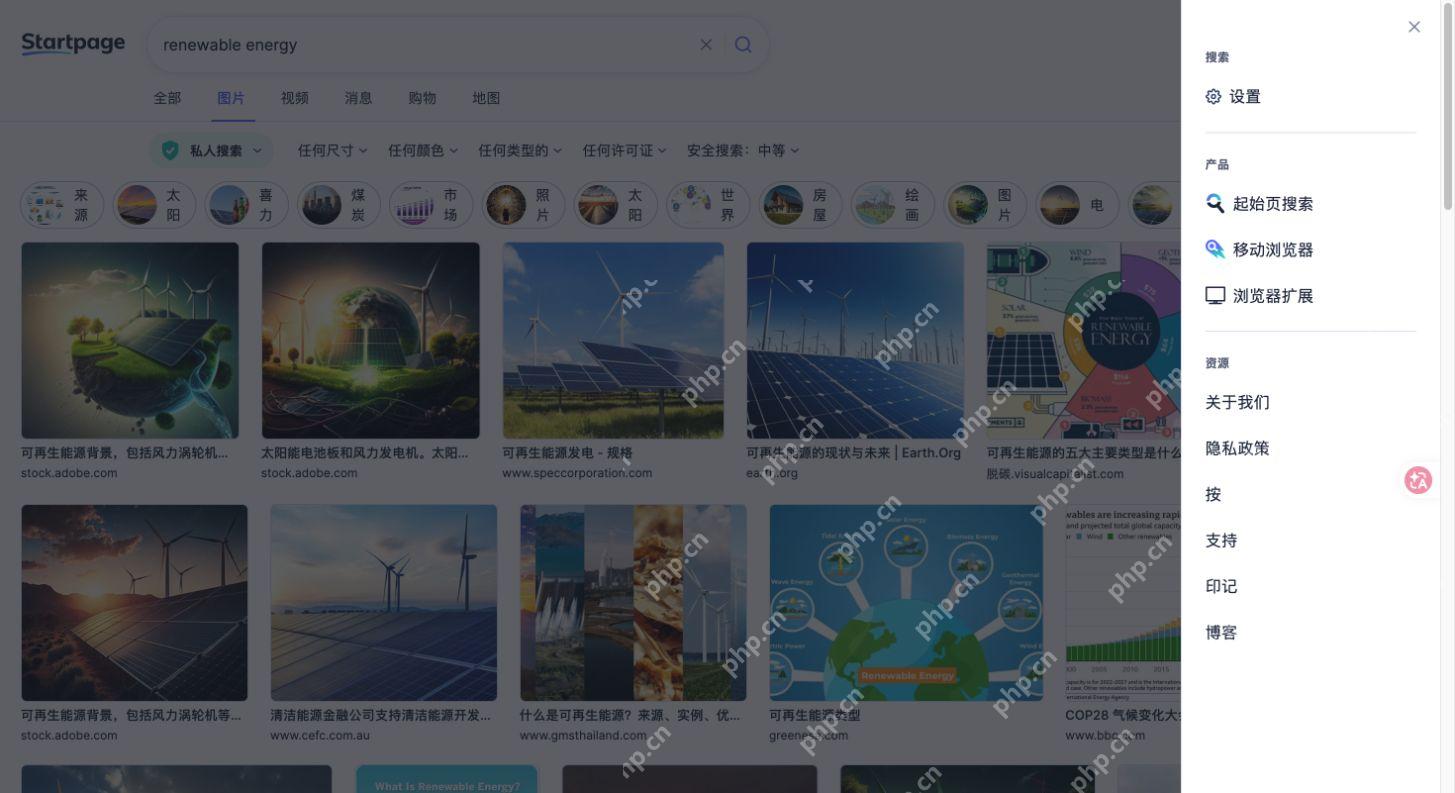The width and height of the screenshot is (1455, 793).
Task: Click the pink translation floating icon
Action: [1418, 480]
